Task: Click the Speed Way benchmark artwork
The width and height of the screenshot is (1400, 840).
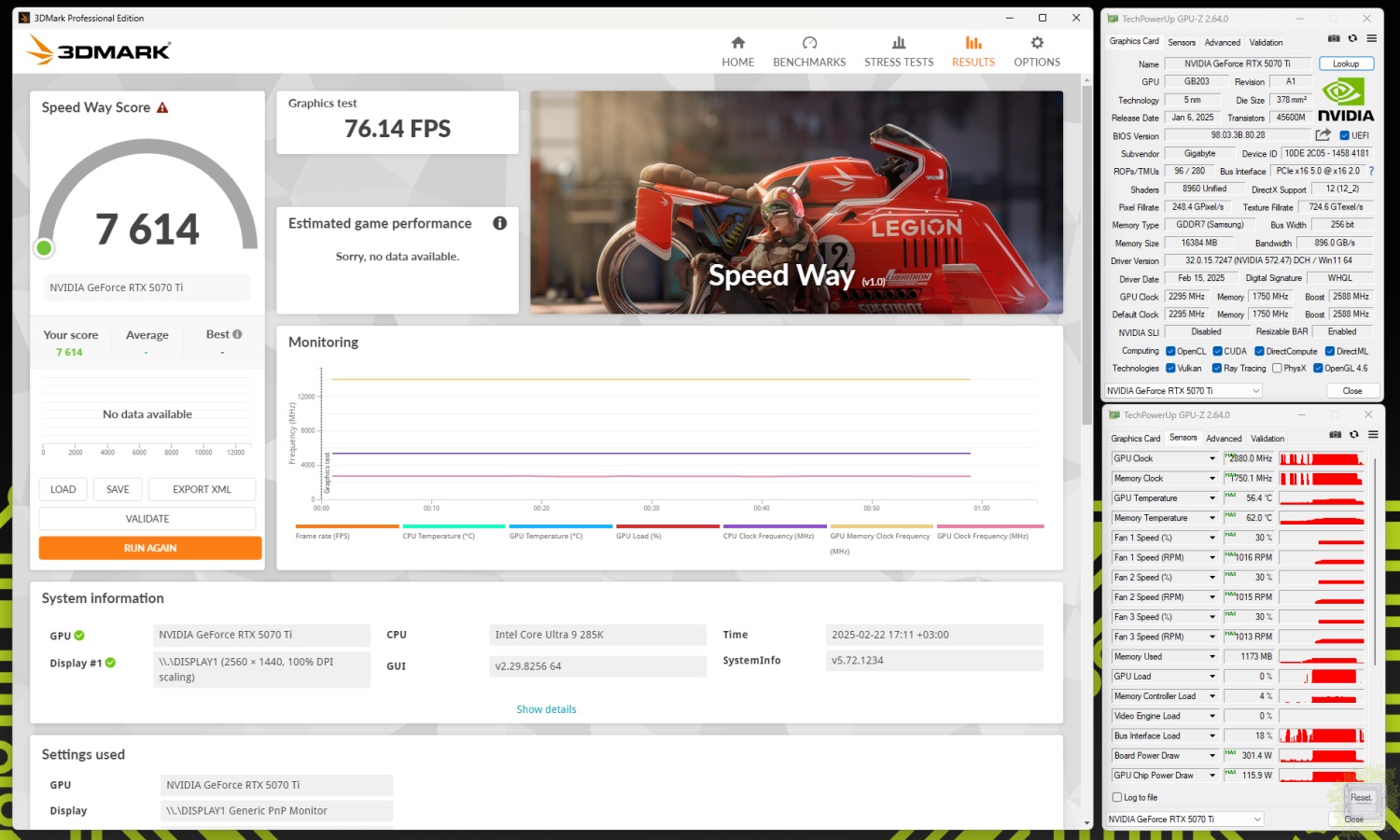Action: [x=796, y=202]
